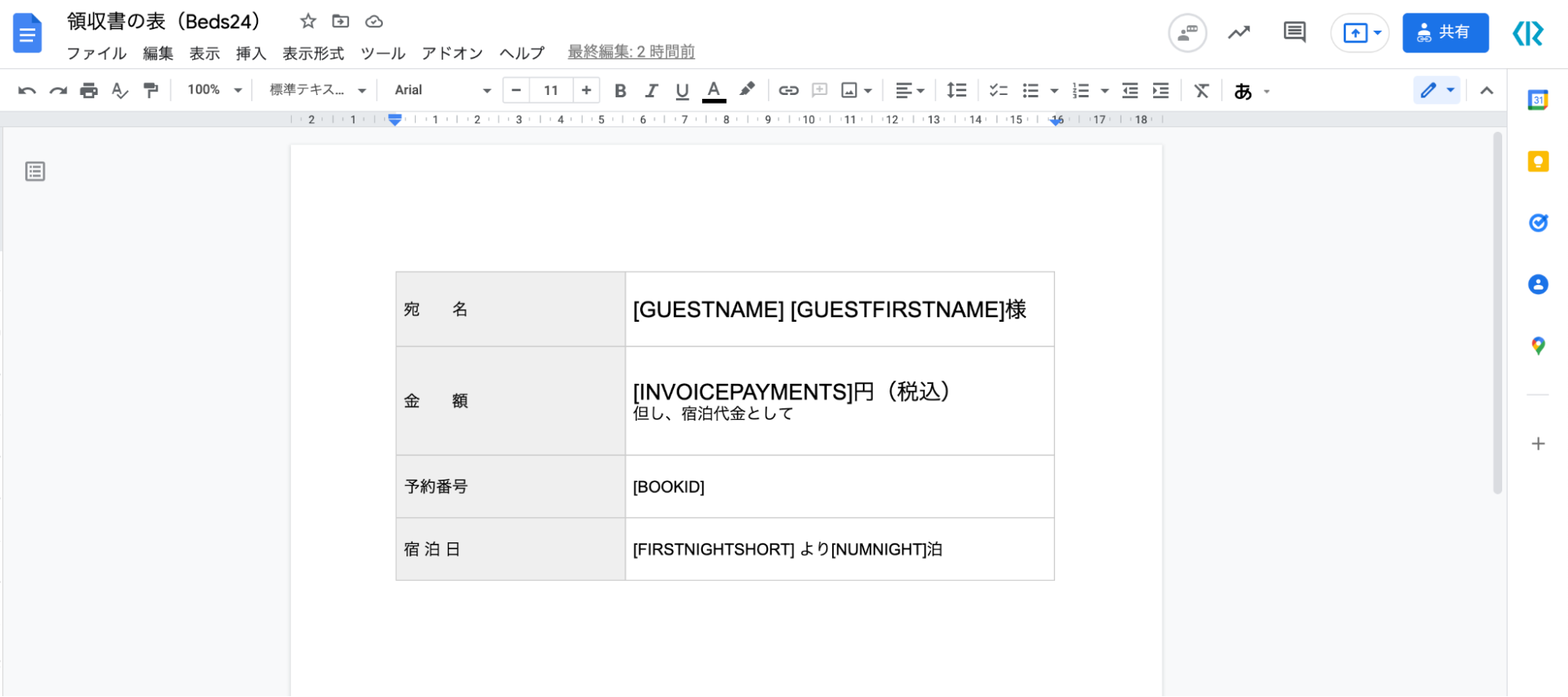Screen dimensions: 1568x697
Task: Toggle italic text style
Action: coord(651,90)
